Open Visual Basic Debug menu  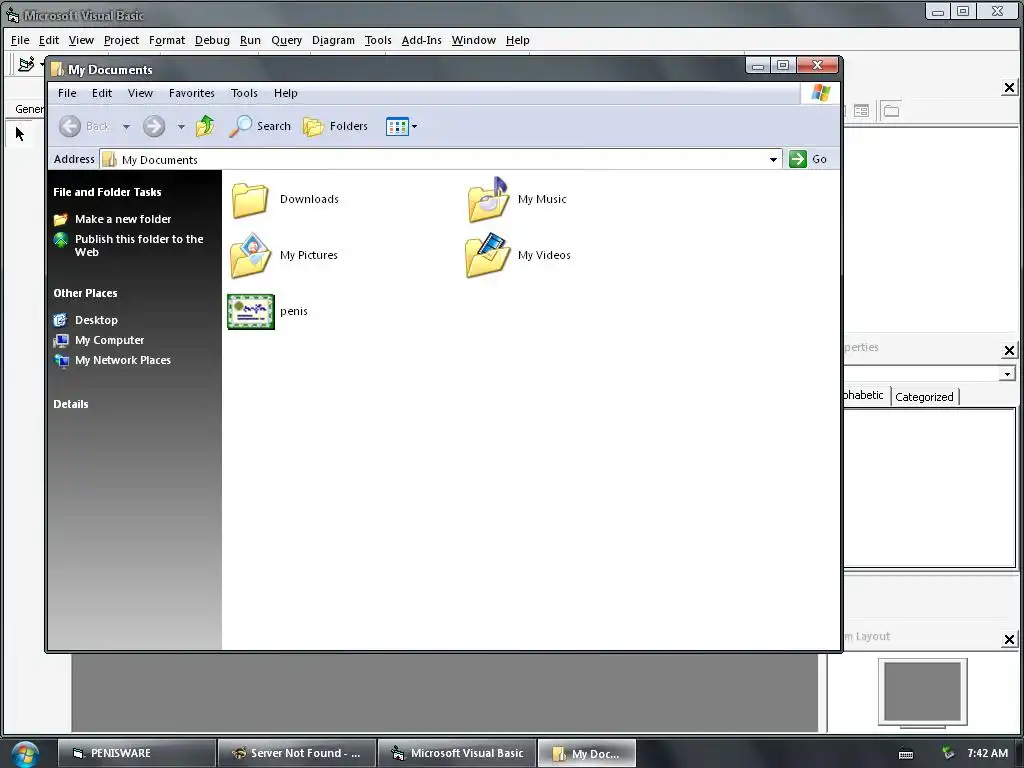(212, 40)
